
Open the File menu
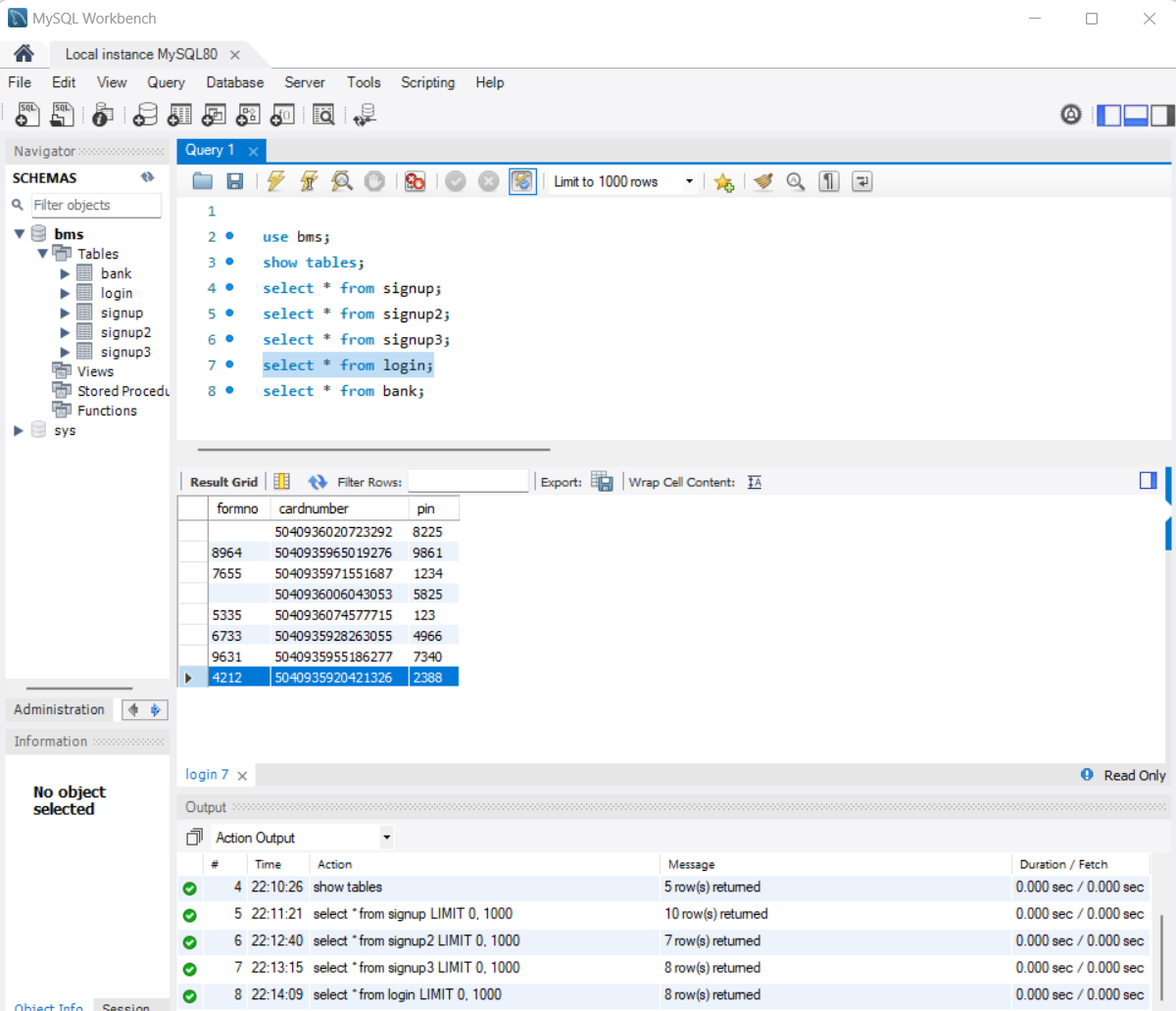pos(20,82)
